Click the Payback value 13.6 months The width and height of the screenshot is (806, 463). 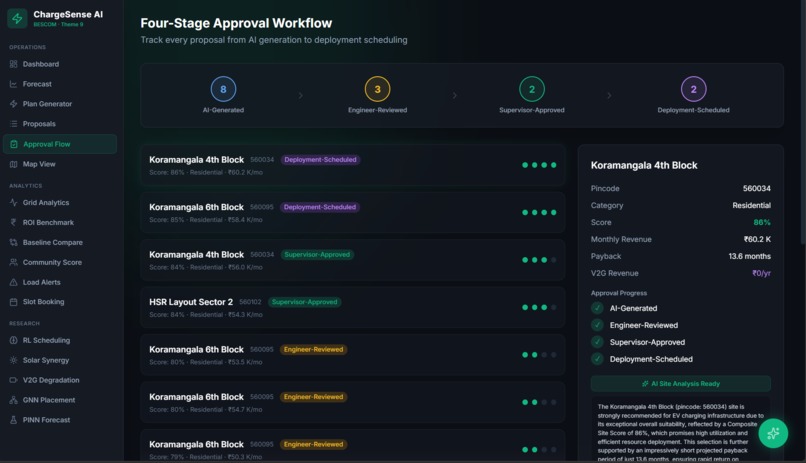click(x=749, y=256)
